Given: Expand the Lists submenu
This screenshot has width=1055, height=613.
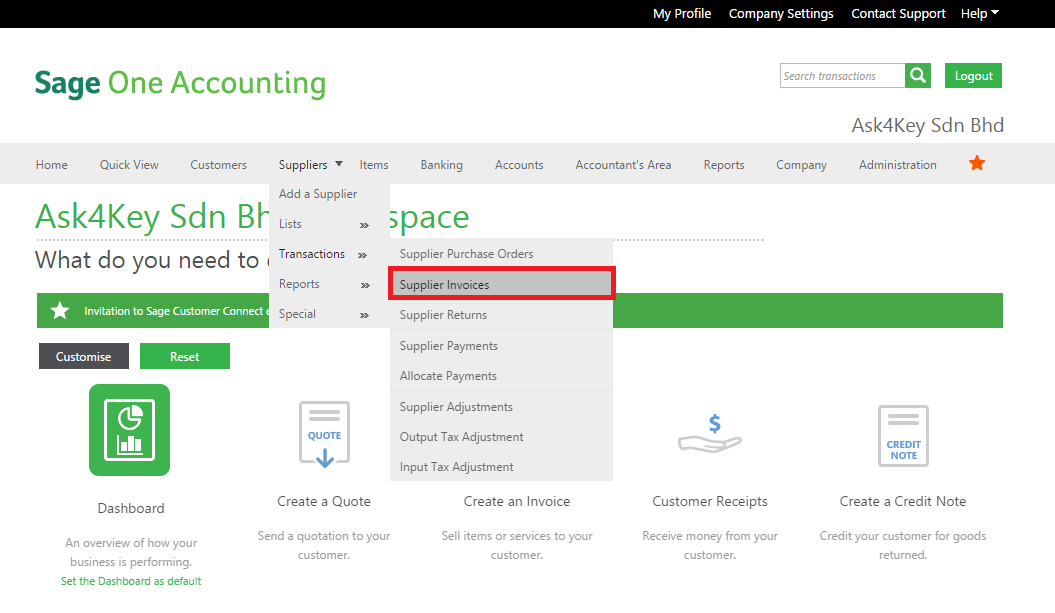Looking at the screenshot, I should (x=324, y=224).
